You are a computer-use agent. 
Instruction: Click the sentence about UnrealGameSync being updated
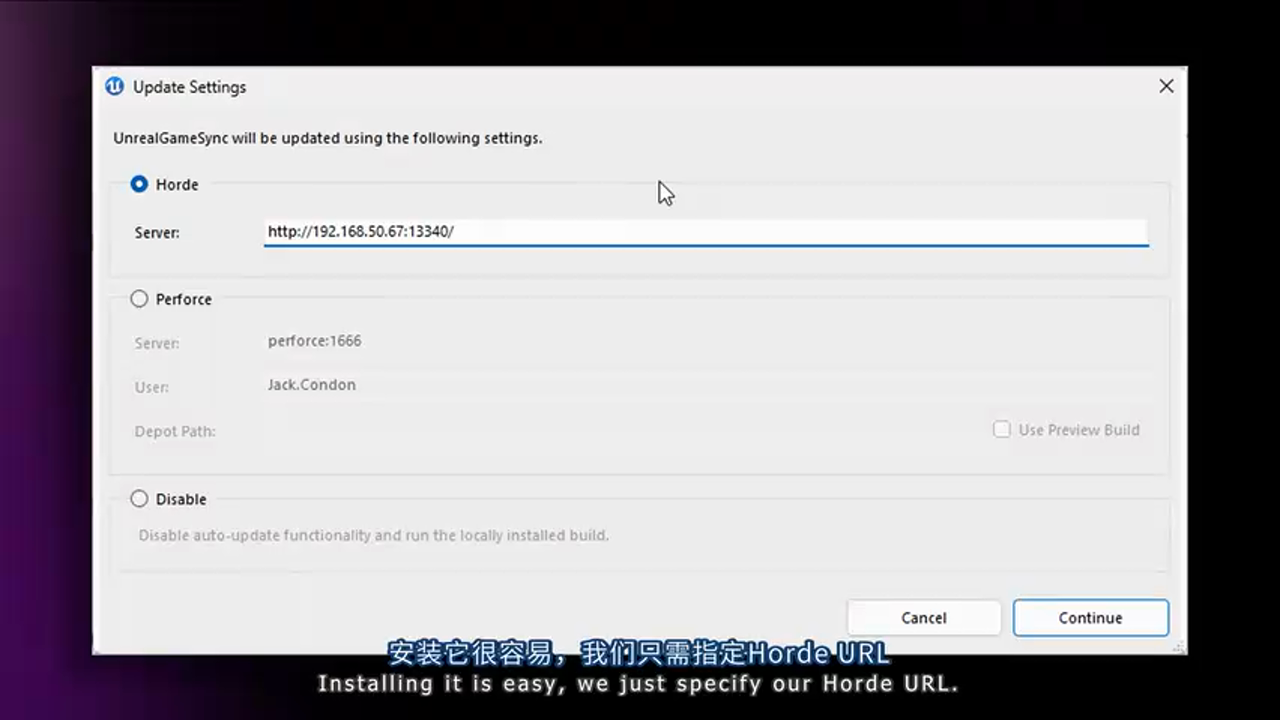point(328,138)
